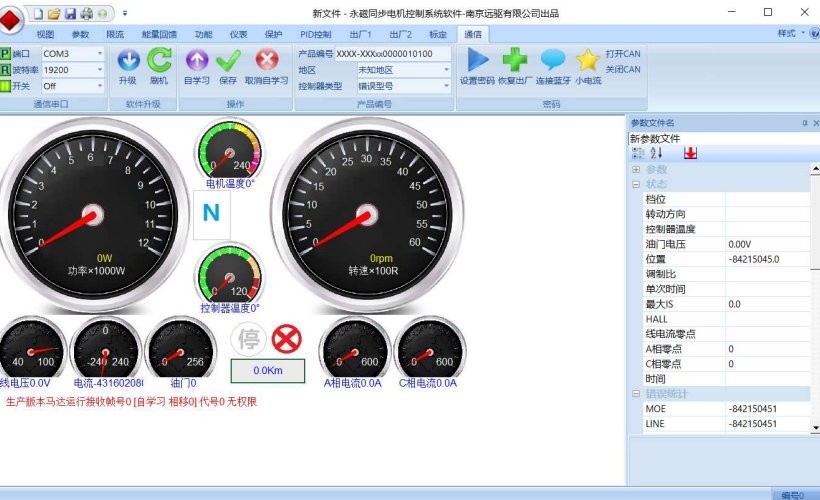Click the 转速 speed gauge dial
Image resolution: width=820 pixels, height=500 pixels.
click(367, 215)
